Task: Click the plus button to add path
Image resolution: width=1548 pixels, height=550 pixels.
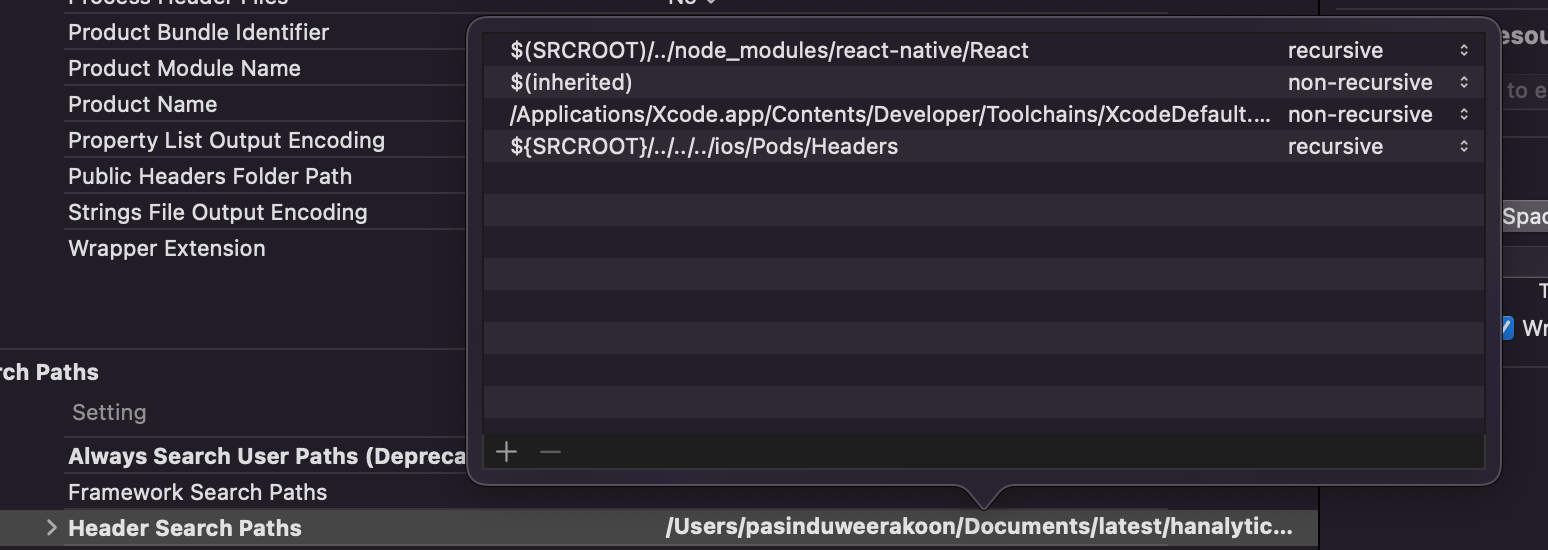Action: coord(506,452)
